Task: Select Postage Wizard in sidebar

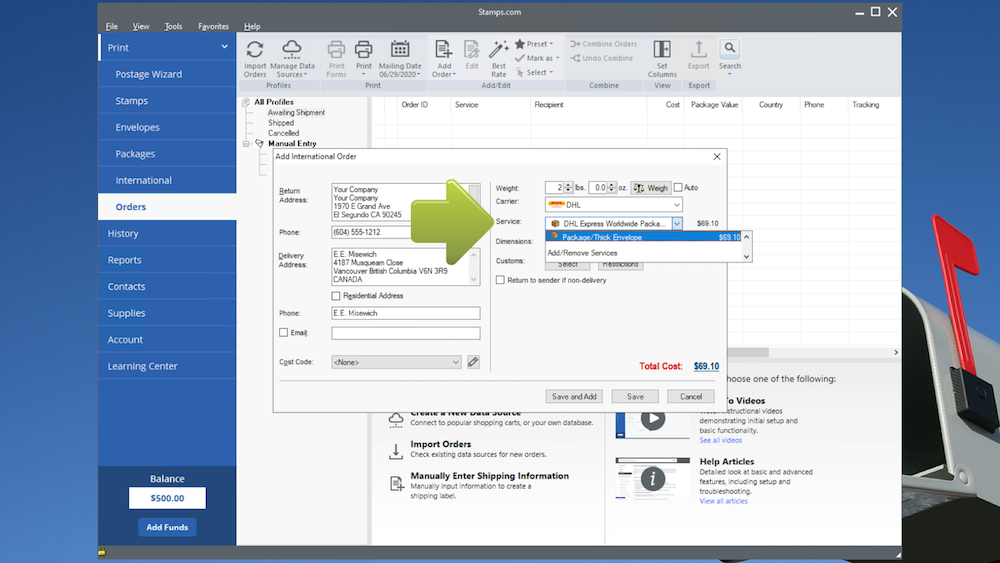Action: click(x=167, y=74)
